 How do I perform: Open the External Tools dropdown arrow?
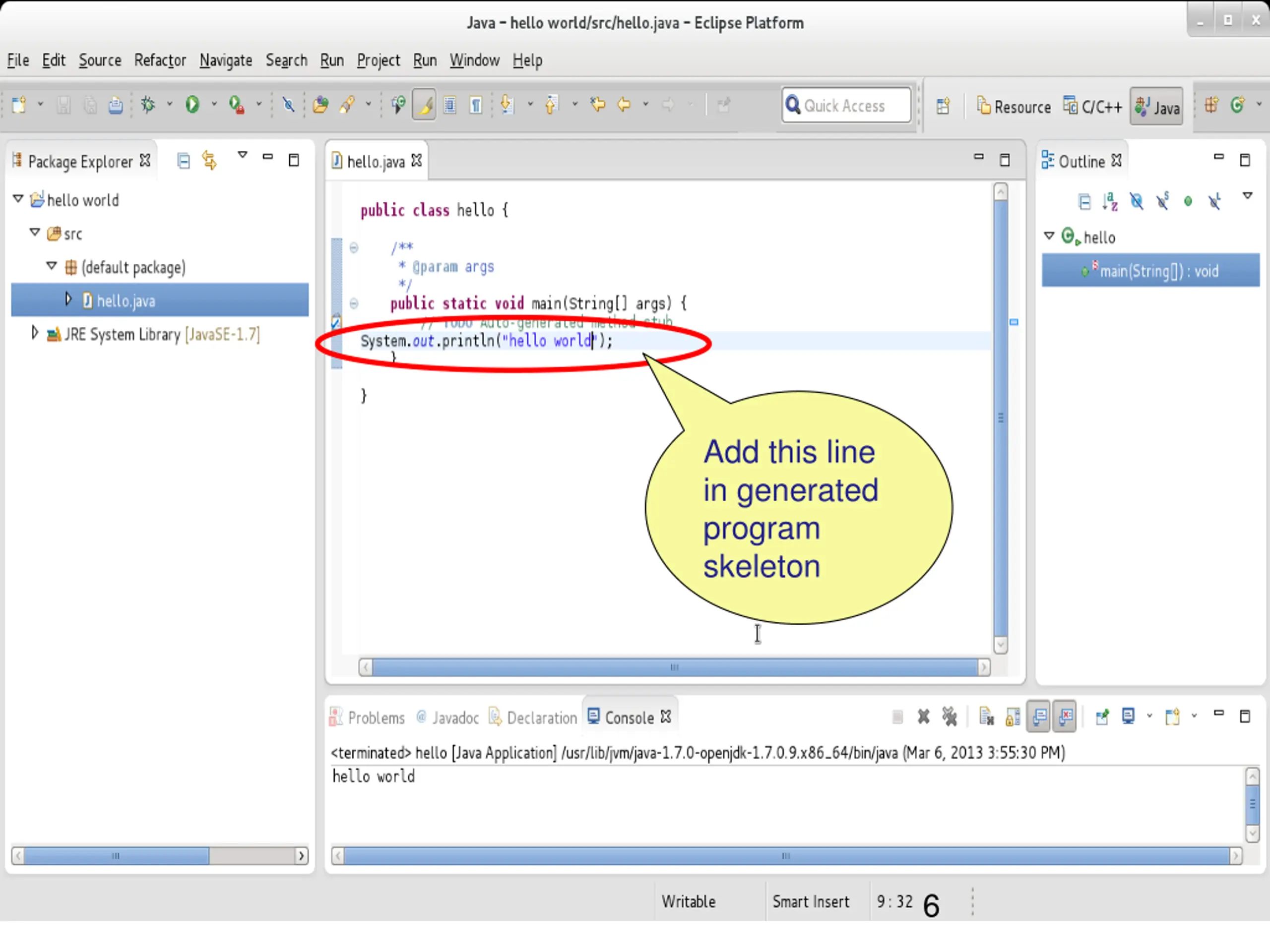coord(259,105)
